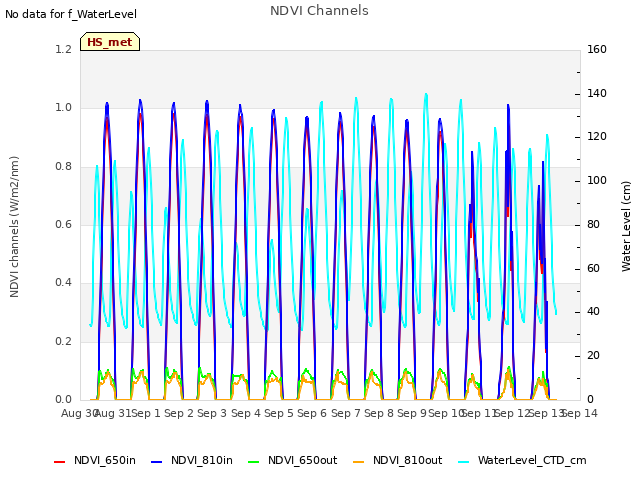This screenshot has height=480, width=640.
Task: Click the NDVI_650in legend label
Action: 105,460
